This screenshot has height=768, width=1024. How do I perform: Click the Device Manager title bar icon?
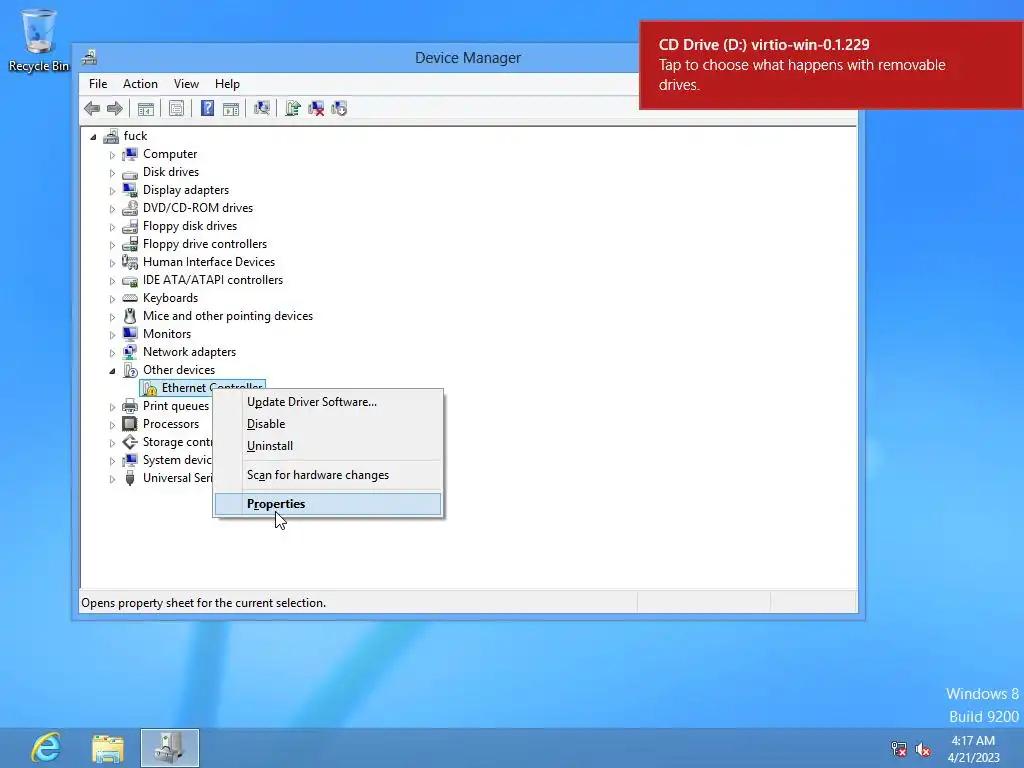coord(89,57)
